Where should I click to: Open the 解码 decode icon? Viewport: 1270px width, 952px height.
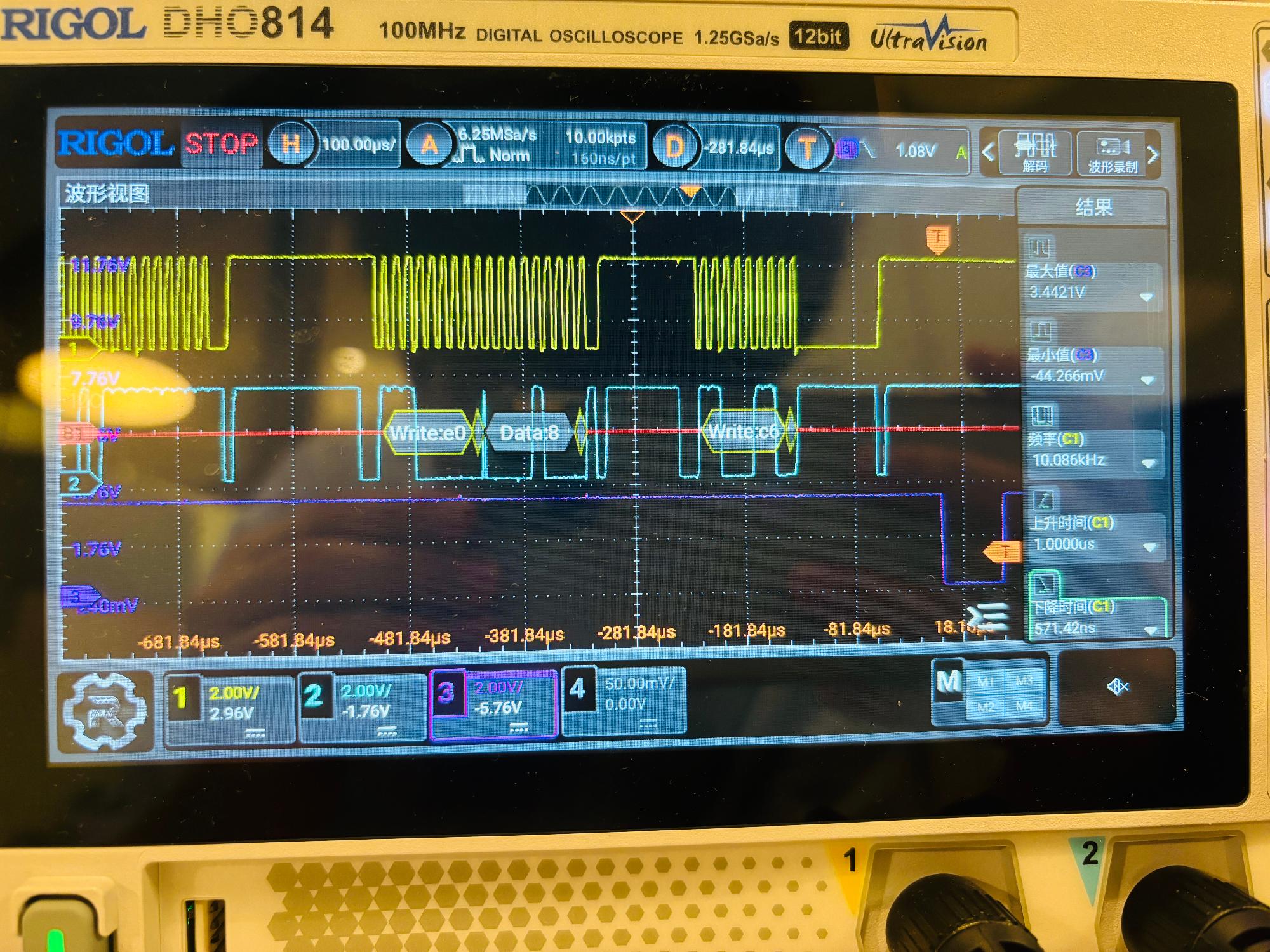coord(1034,153)
